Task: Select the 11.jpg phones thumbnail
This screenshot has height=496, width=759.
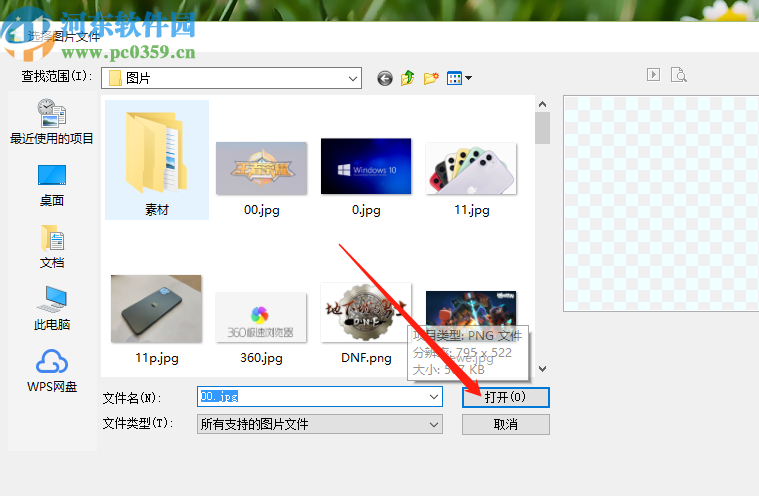Action: pyautogui.click(x=471, y=168)
